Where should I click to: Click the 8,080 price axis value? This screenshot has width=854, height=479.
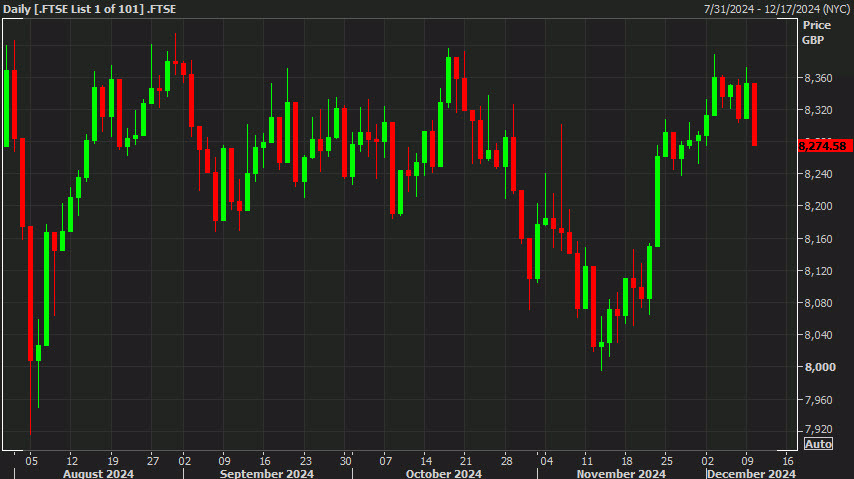coord(817,303)
